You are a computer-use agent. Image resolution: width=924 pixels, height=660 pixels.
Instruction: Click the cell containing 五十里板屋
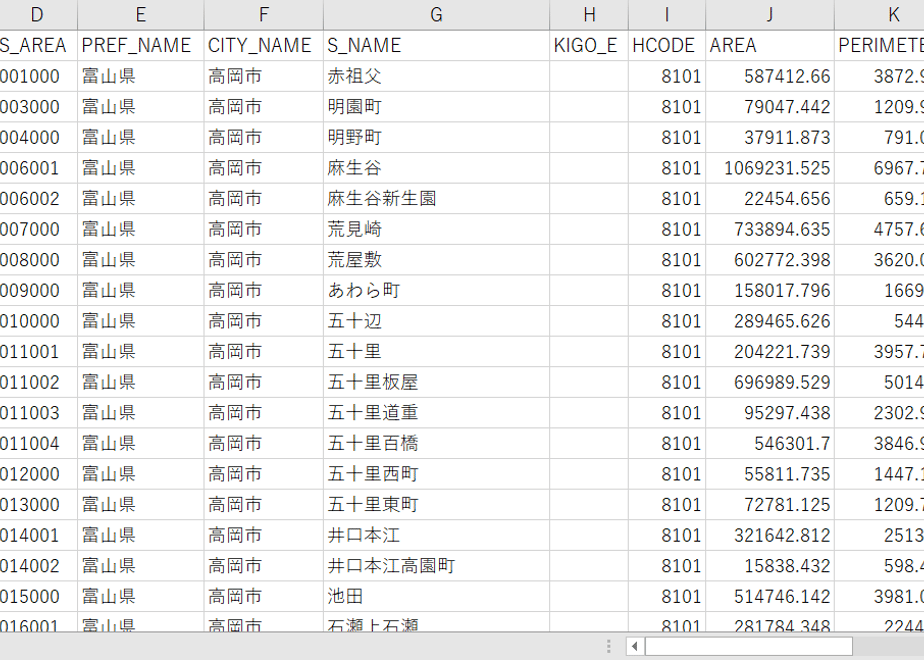(436, 382)
